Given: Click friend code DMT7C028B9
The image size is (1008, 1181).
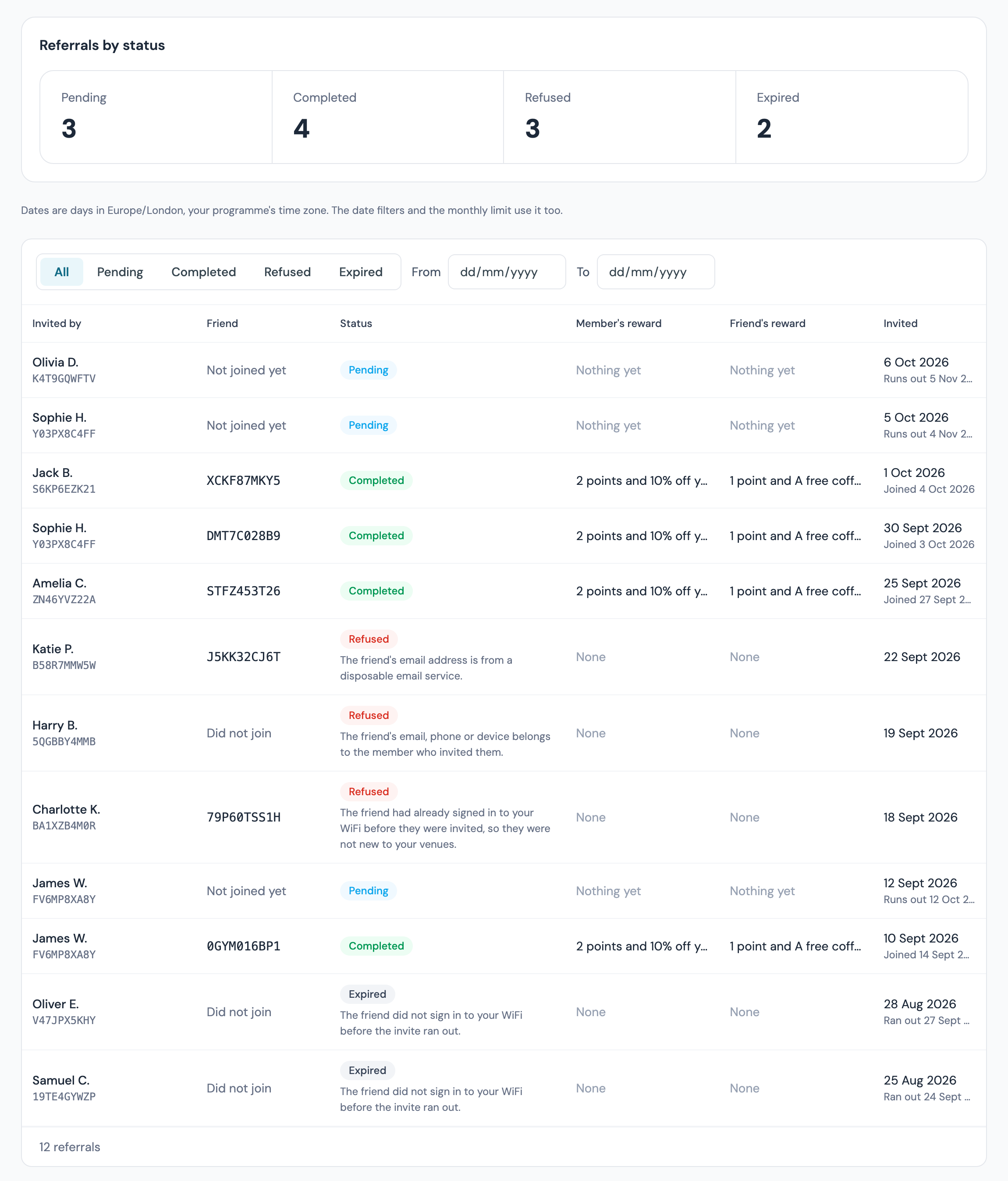Looking at the screenshot, I should pyautogui.click(x=243, y=536).
